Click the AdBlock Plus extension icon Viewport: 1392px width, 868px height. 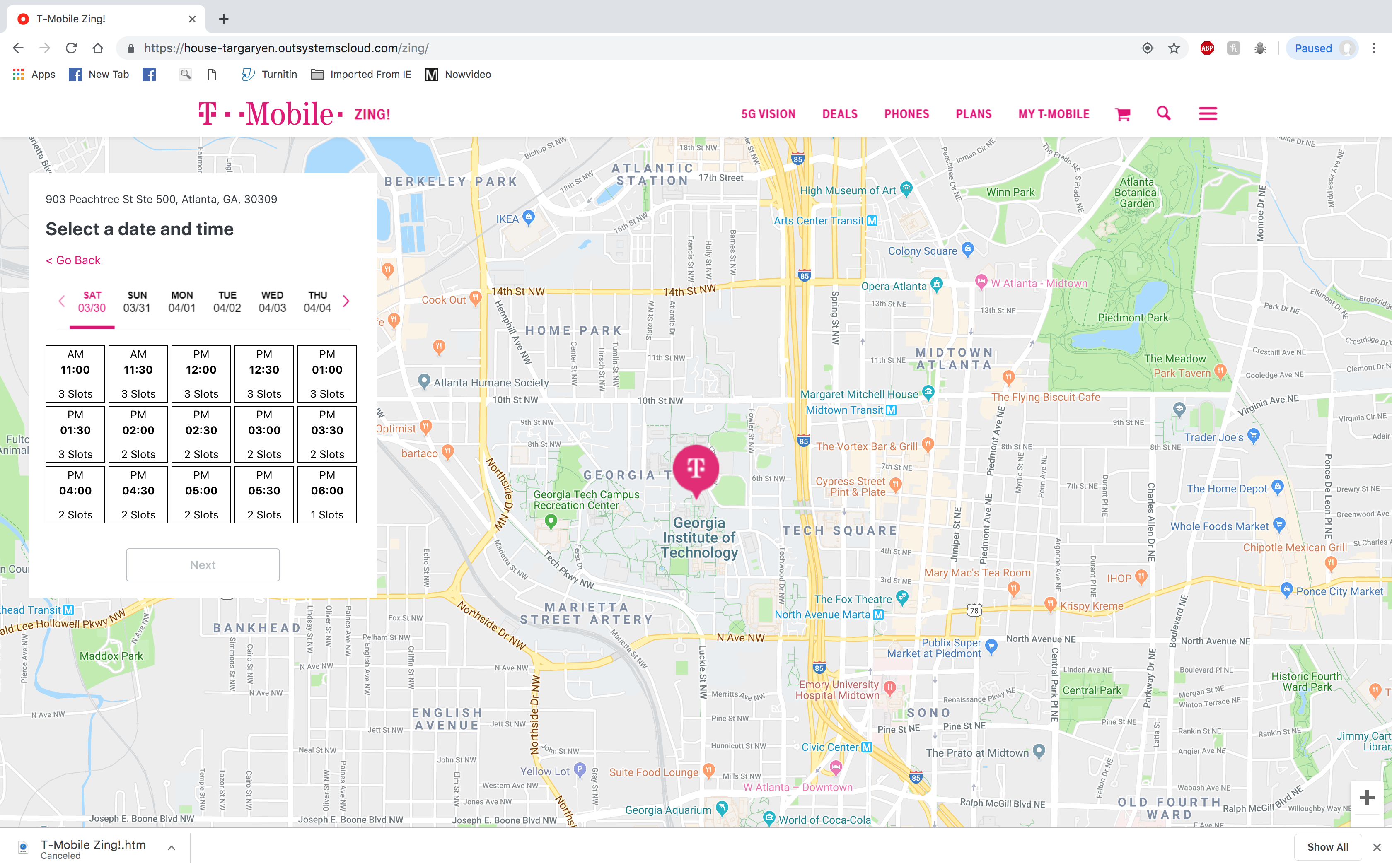coord(1206,48)
